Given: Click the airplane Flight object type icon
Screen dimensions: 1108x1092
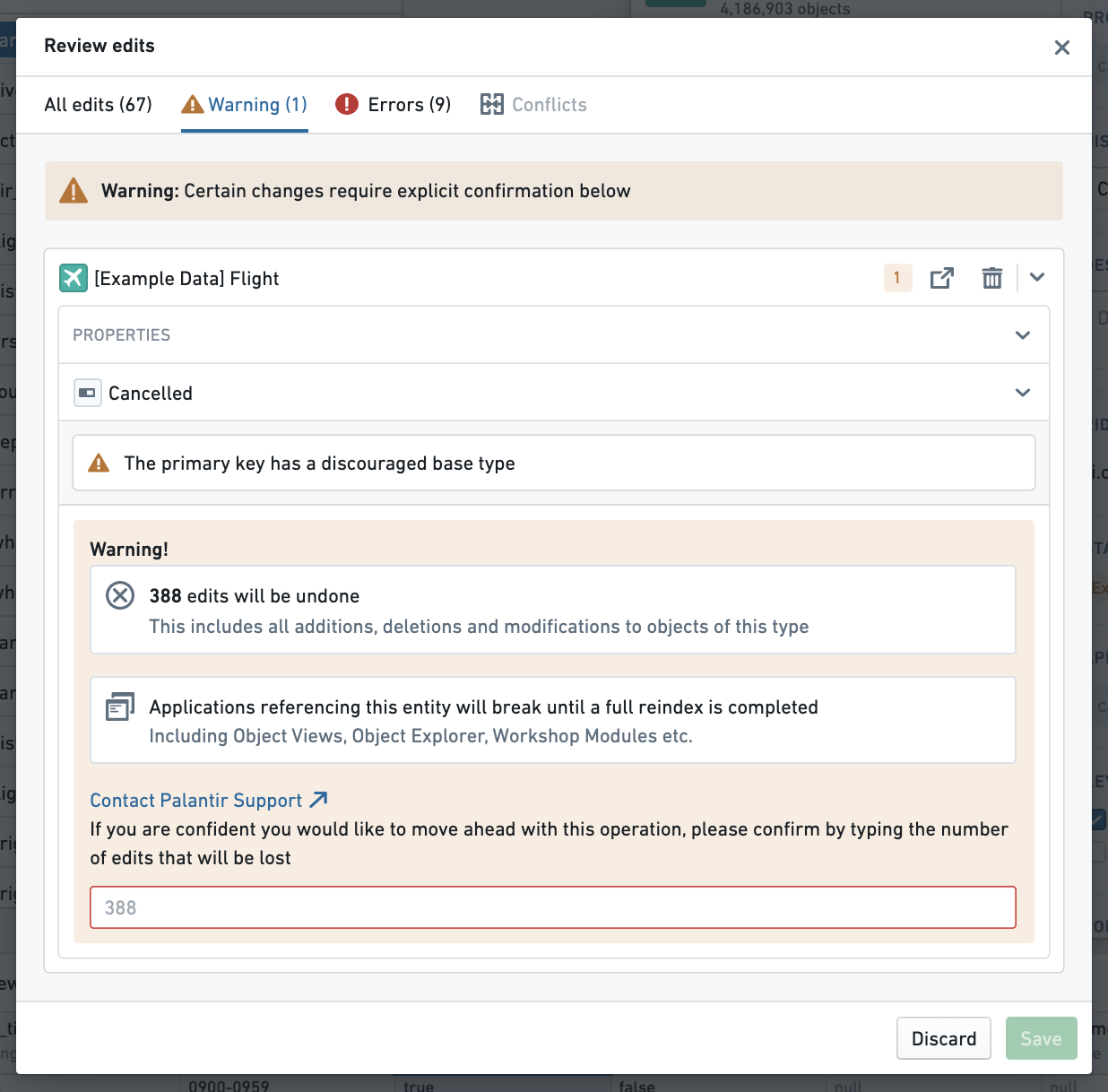Looking at the screenshot, I should point(74,278).
